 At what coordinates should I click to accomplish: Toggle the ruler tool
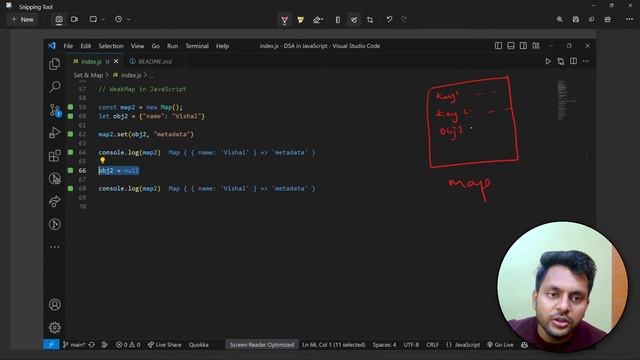338,20
